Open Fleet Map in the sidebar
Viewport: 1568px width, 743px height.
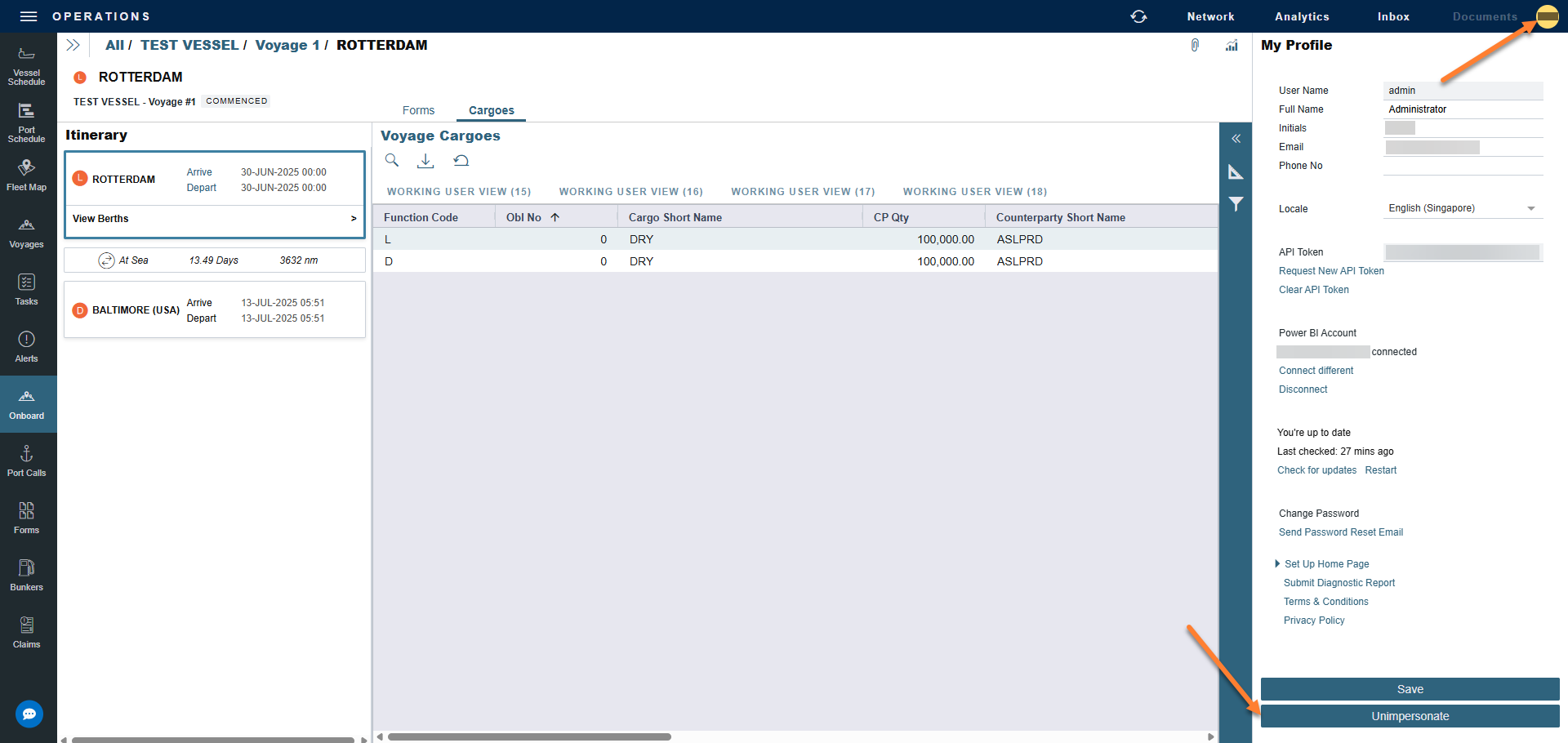[26, 176]
